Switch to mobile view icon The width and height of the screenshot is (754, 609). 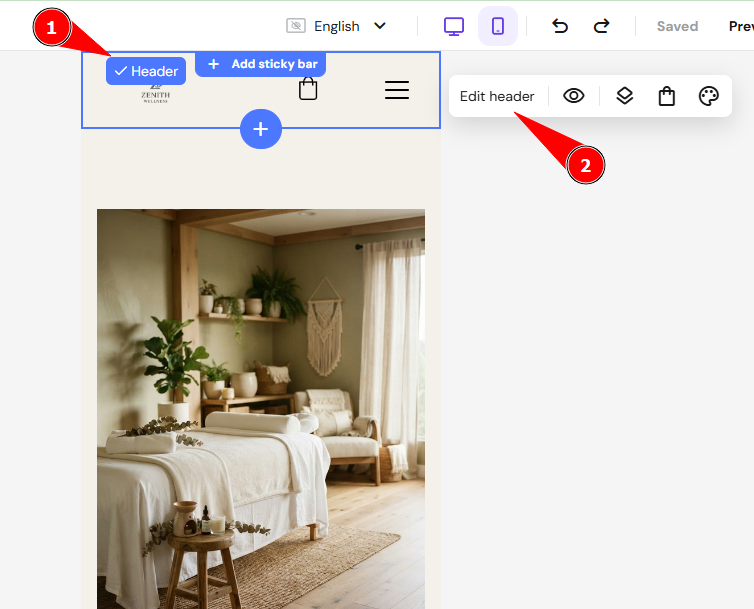tap(498, 26)
